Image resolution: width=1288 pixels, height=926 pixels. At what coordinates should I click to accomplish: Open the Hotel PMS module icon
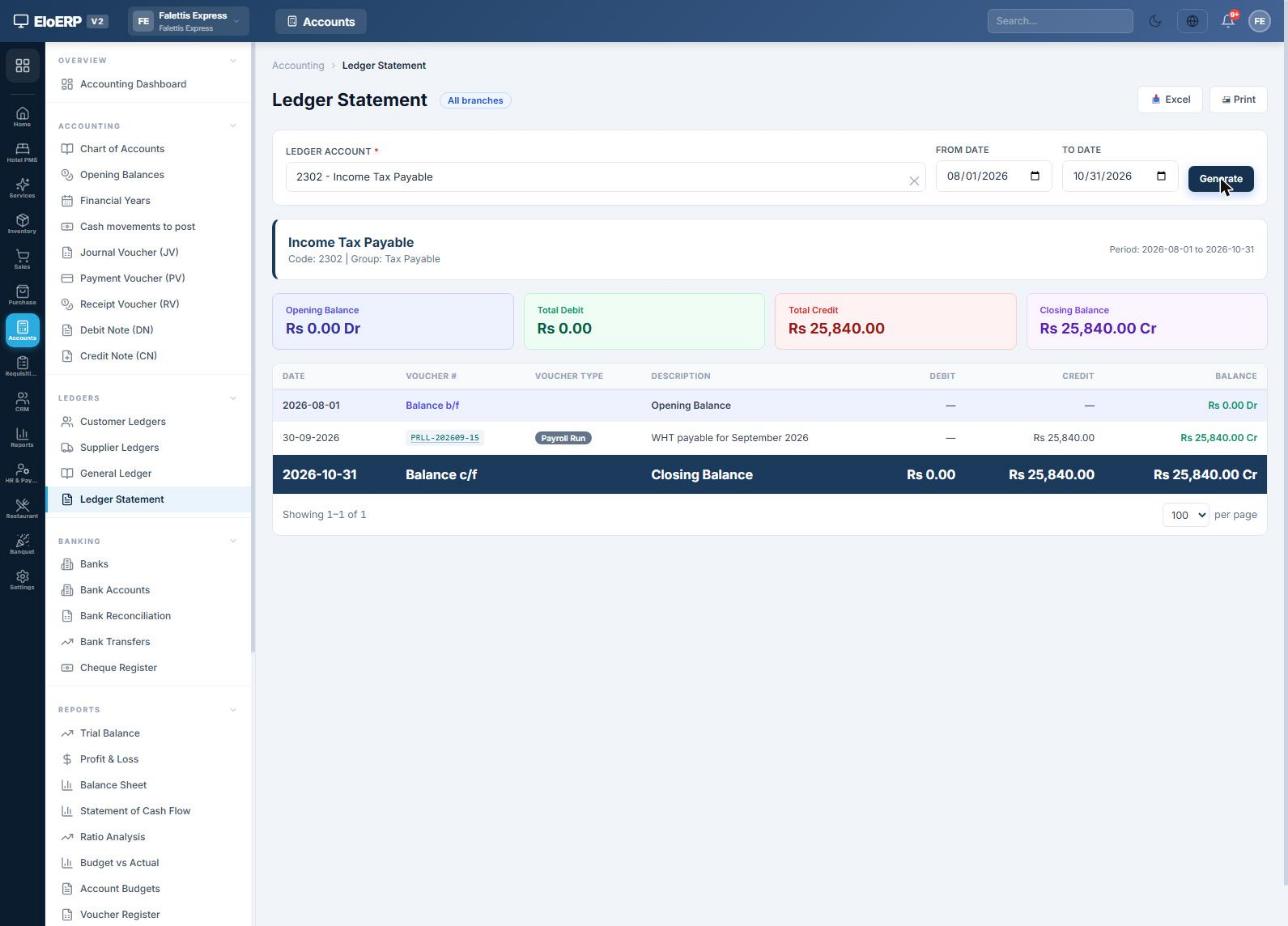pos(22,152)
